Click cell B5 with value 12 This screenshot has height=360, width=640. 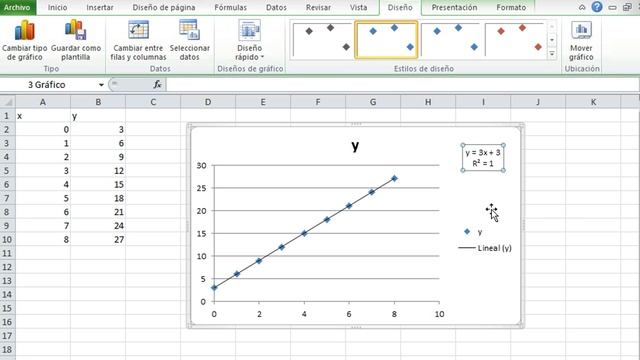point(98,171)
